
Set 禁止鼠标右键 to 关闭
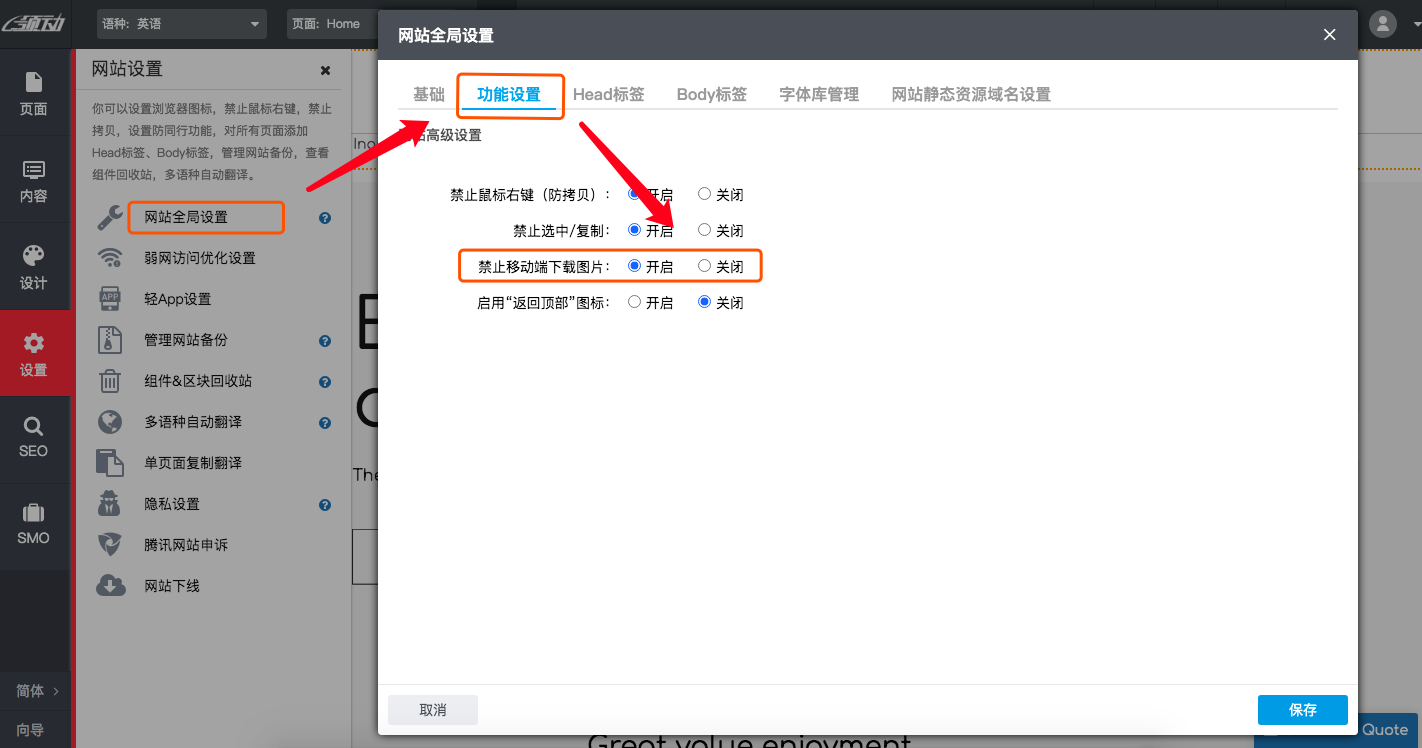[703, 193]
